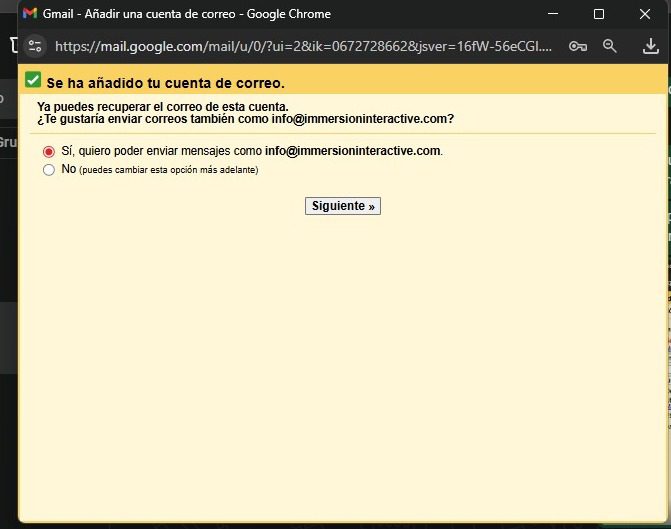
Task: Click the 'Sí, quiero poder enviar mensajes como' label text
Action: coord(162,151)
